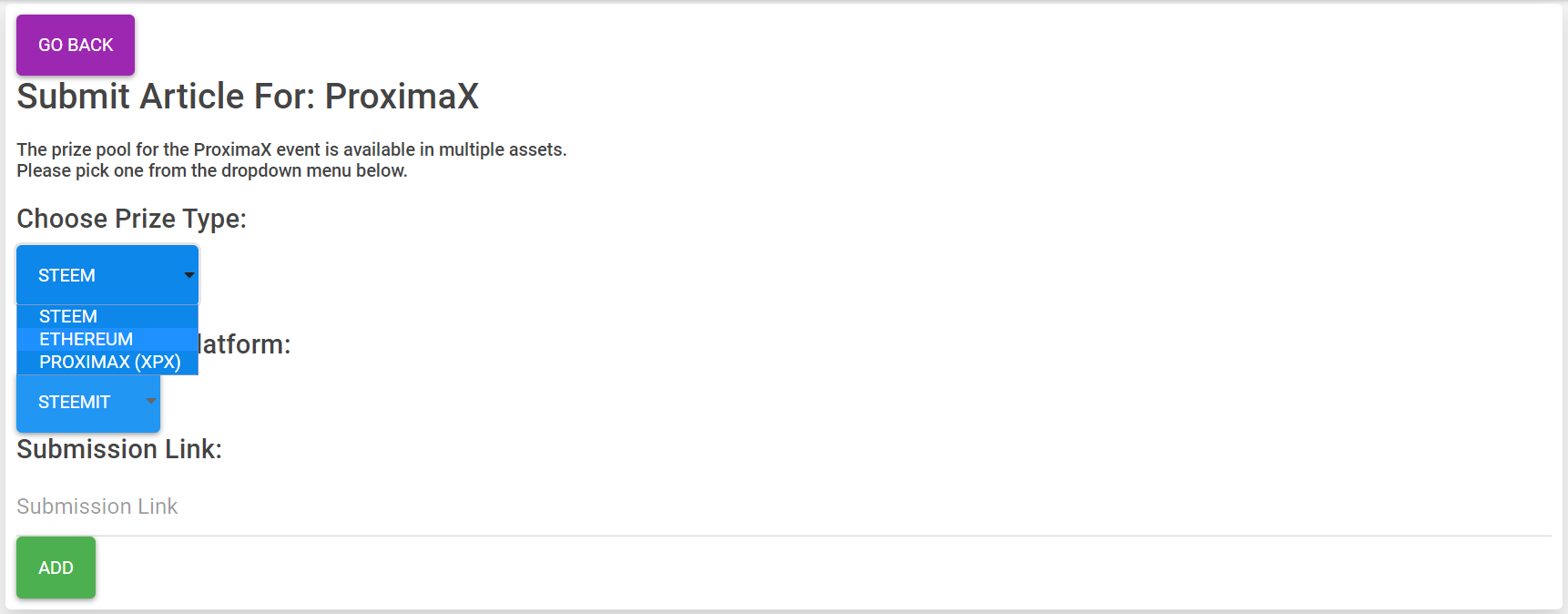1568x614 pixels.
Task: Click the prize type dropdown arrow
Action: pos(189,275)
